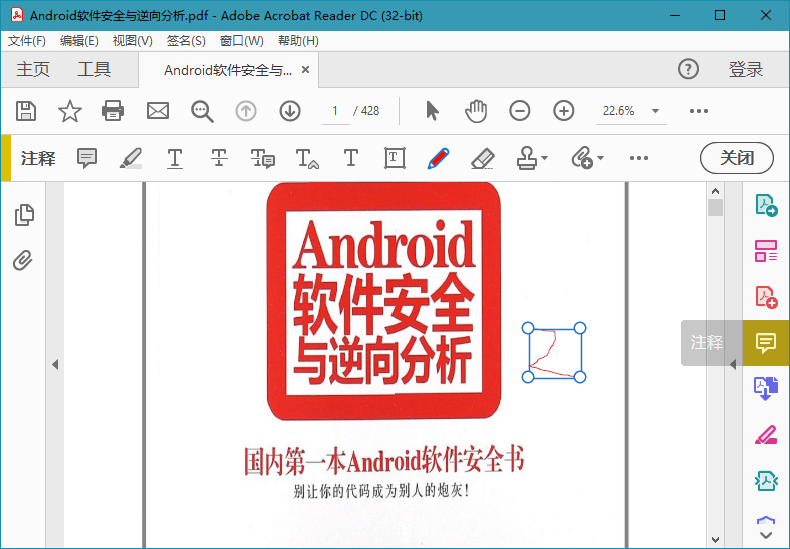The width and height of the screenshot is (790, 549).
Task: Toggle the Pencil drawing tool
Action: 438,158
